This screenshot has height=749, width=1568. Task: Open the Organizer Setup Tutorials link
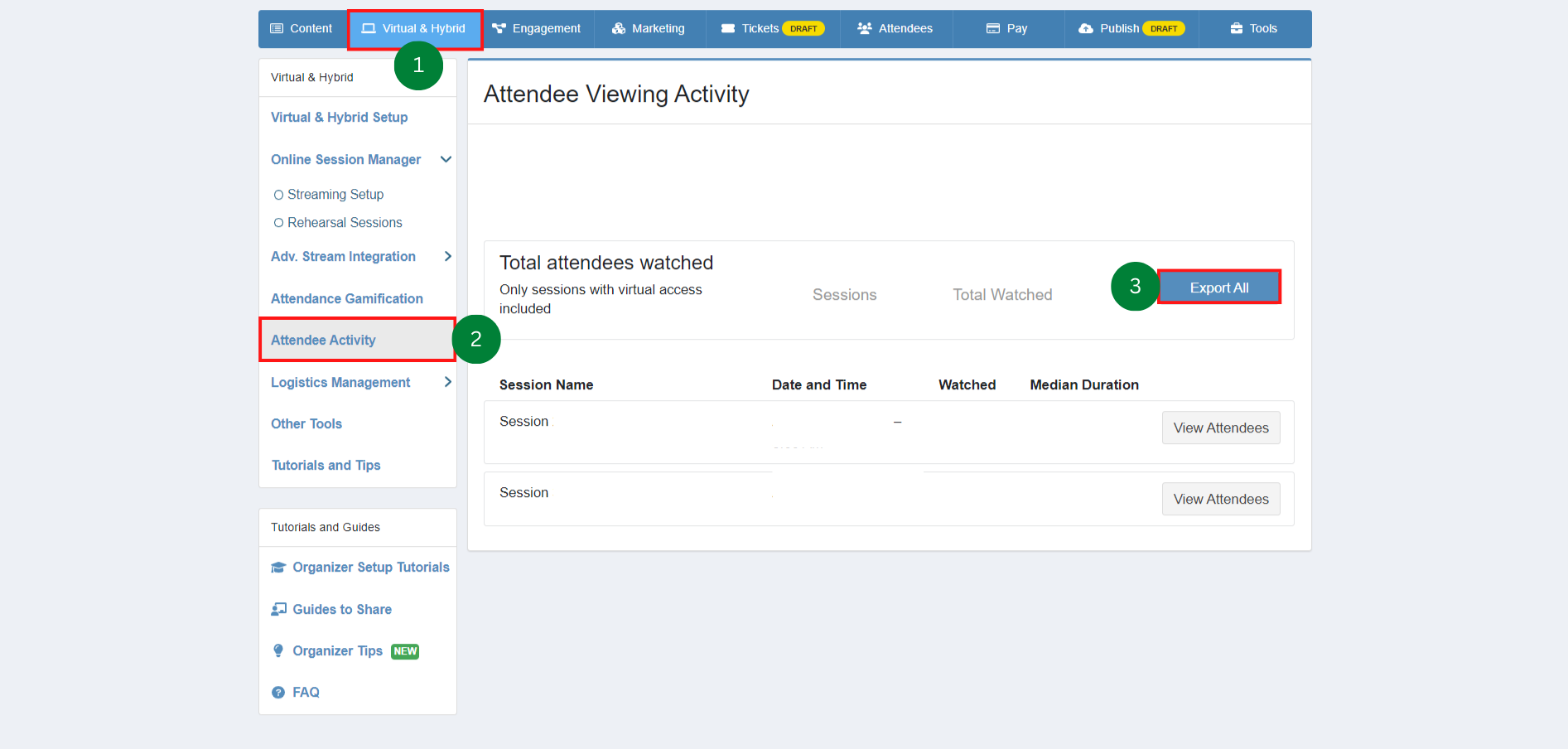pyautogui.click(x=370, y=568)
